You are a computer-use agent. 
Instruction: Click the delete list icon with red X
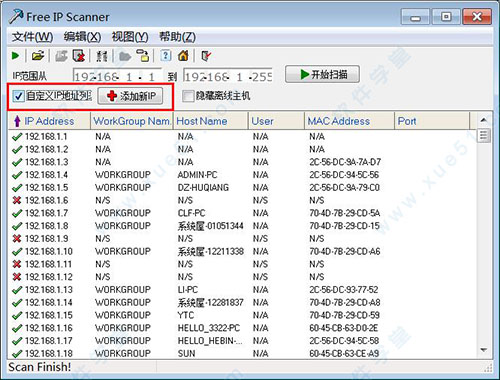(79, 56)
